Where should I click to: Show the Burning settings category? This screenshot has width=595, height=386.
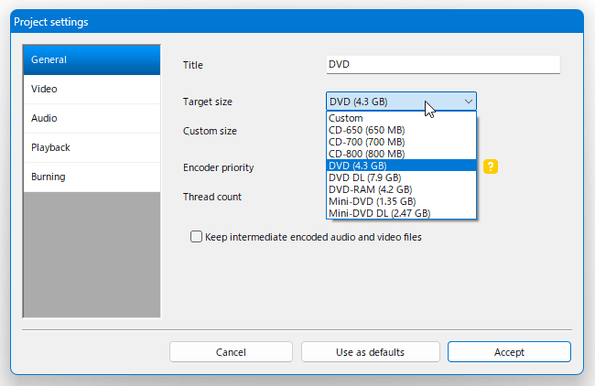(x=91, y=176)
